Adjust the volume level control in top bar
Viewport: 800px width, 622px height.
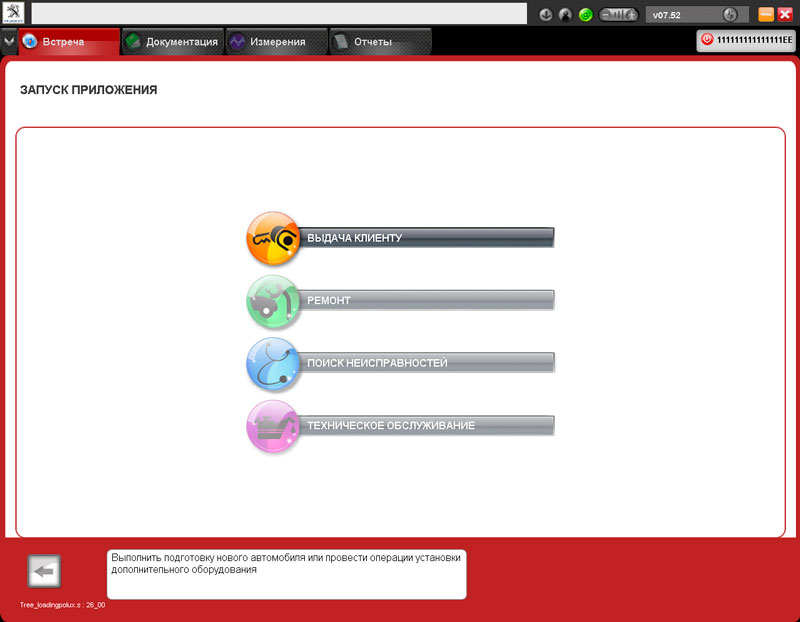618,15
